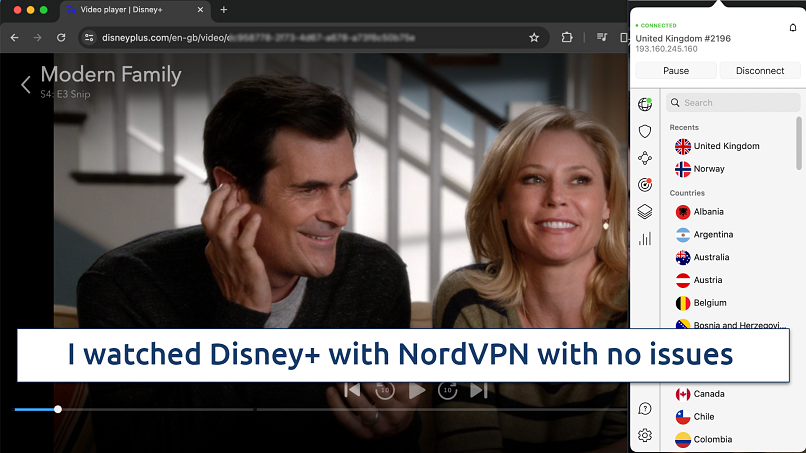The image size is (806, 453).
Task: Click the stacked layers icon in sidebar
Action: 645,211
